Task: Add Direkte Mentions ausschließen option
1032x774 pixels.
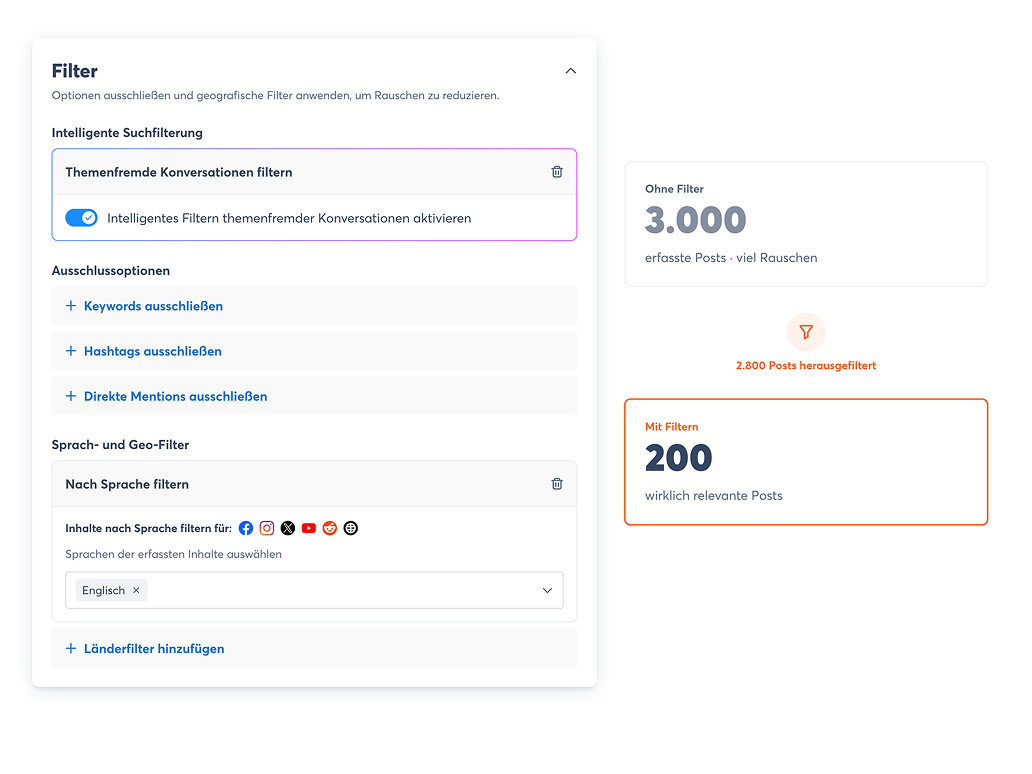Action: [315, 396]
